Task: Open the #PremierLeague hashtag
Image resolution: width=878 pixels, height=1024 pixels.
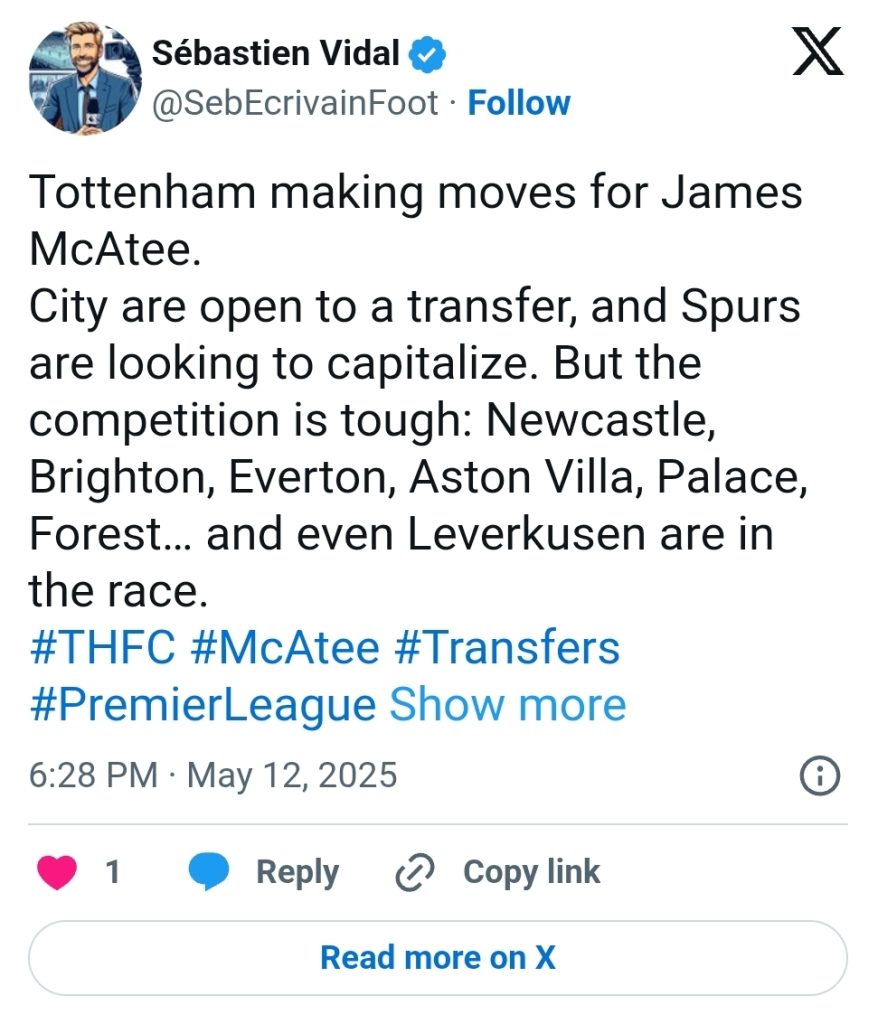Action: click(203, 705)
